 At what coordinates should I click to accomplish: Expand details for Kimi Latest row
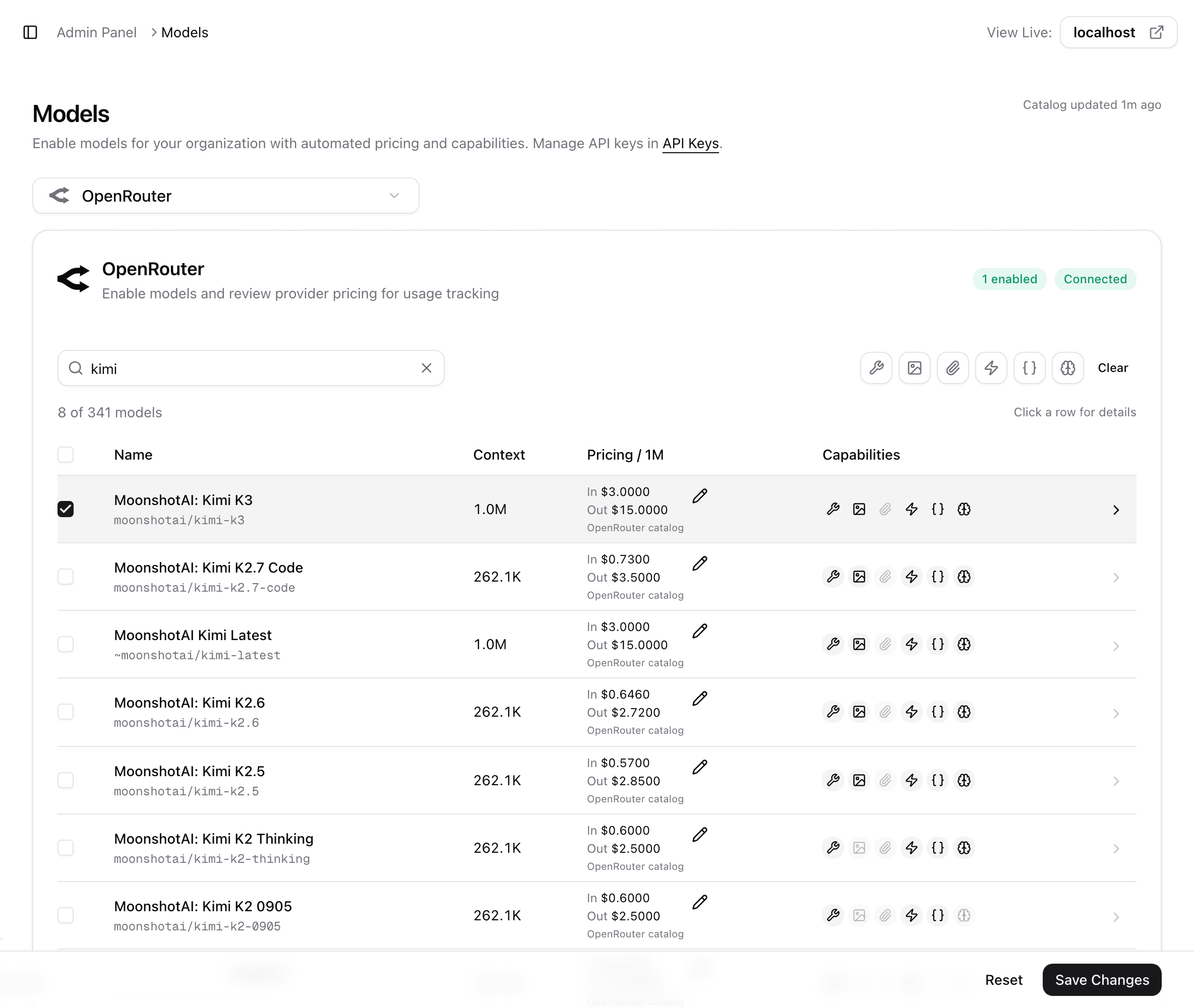click(1116, 645)
